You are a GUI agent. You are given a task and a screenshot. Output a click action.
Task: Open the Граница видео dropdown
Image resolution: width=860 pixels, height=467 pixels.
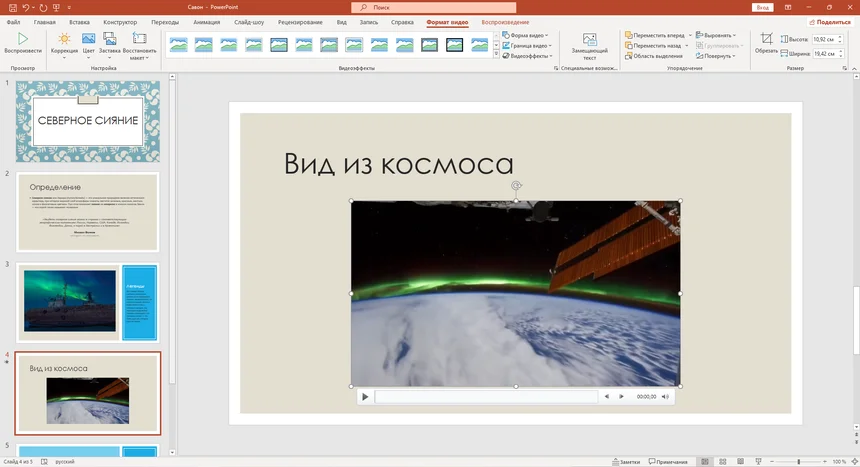(x=527, y=46)
